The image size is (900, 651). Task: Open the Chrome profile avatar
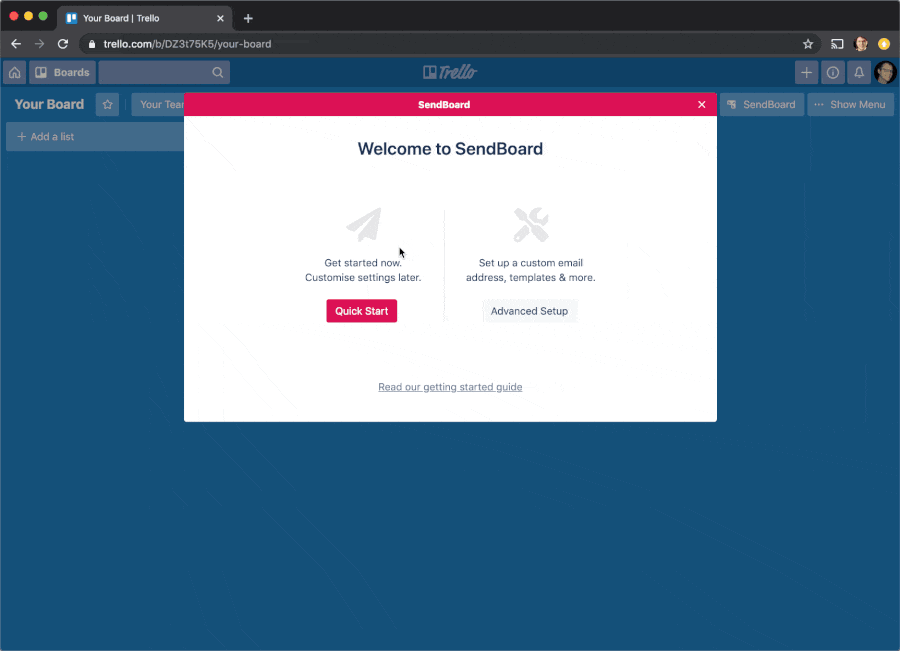coord(861,44)
